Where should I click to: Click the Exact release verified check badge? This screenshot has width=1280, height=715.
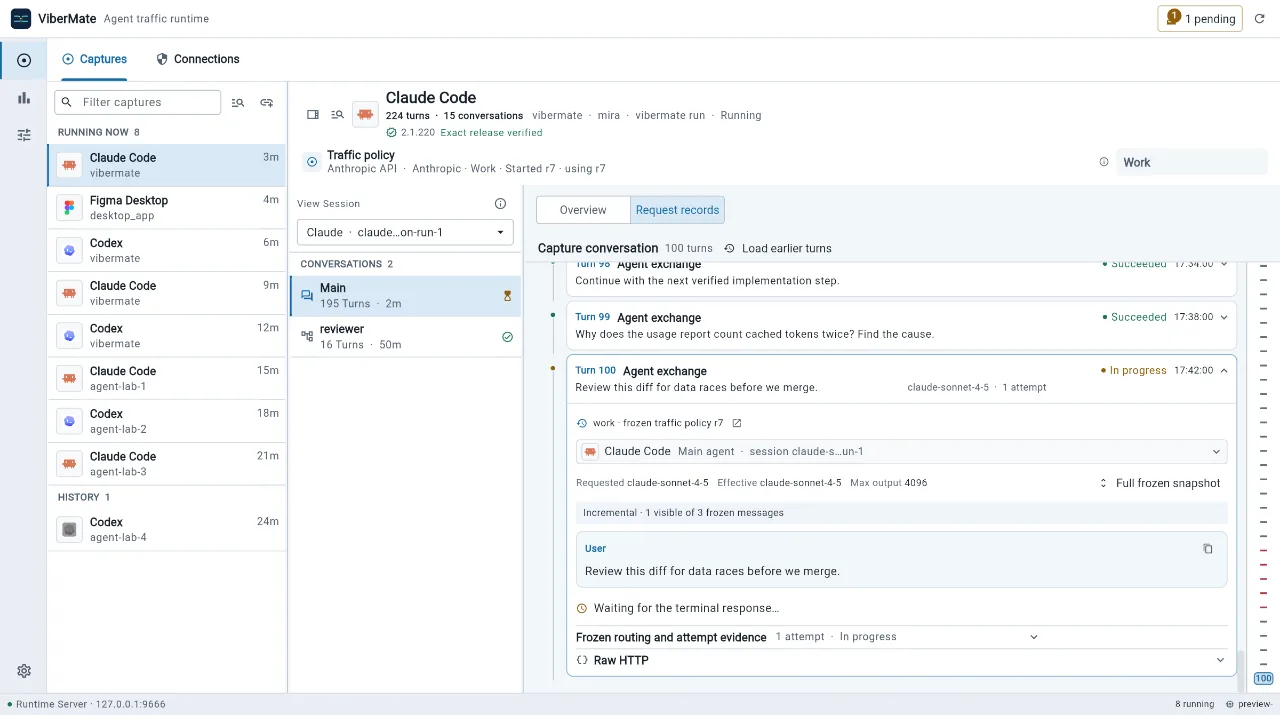coord(464,132)
